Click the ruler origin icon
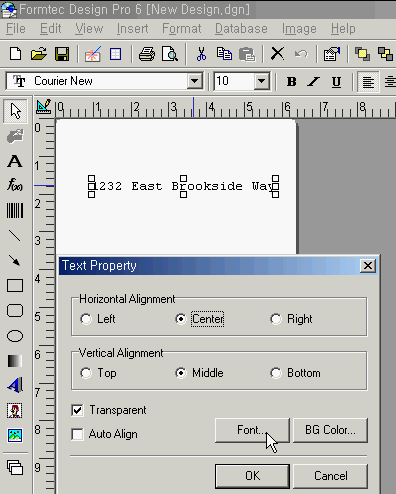396x494 pixels. click(44, 106)
